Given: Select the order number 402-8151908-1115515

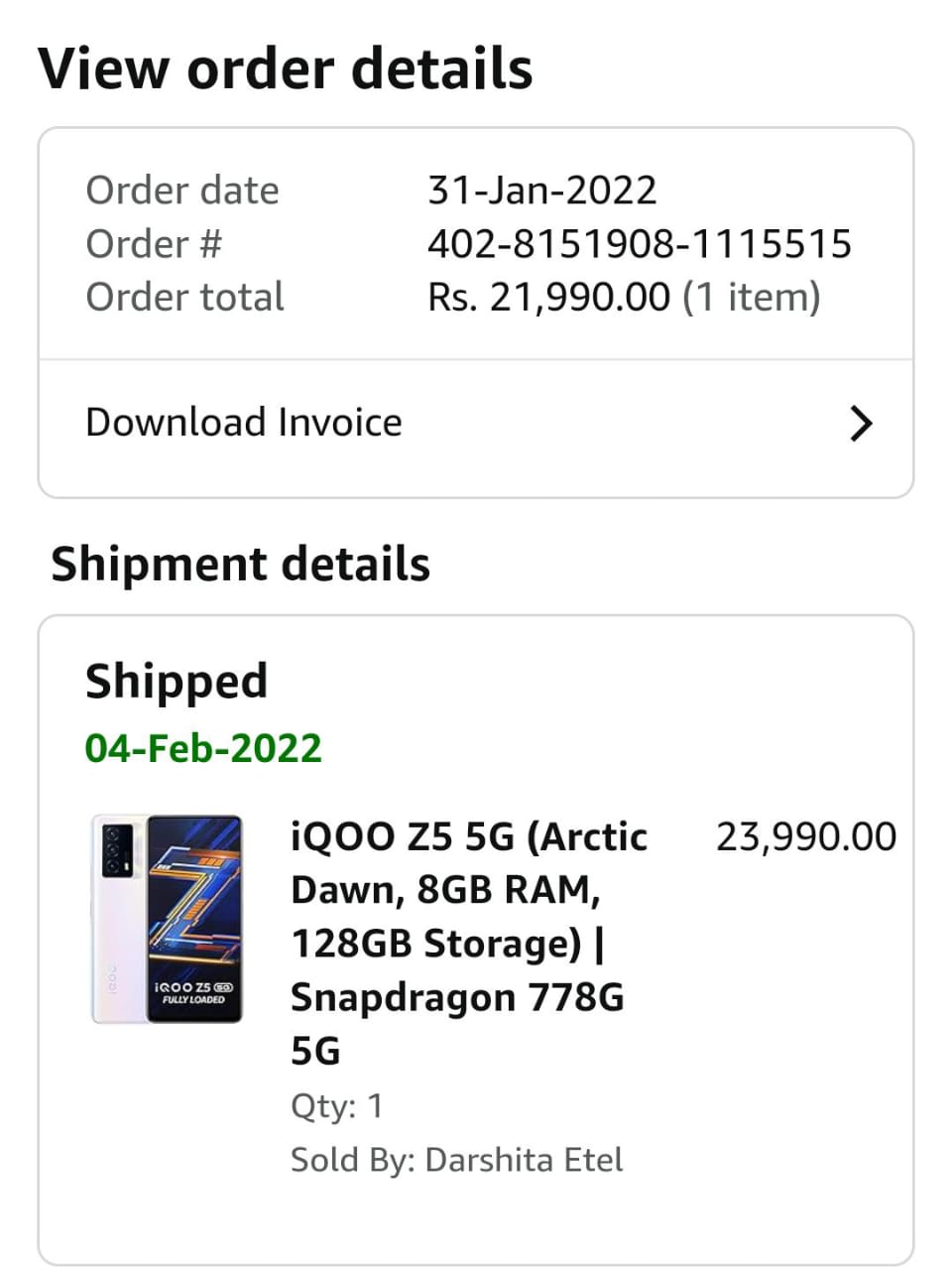Looking at the screenshot, I should (x=640, y=244).
